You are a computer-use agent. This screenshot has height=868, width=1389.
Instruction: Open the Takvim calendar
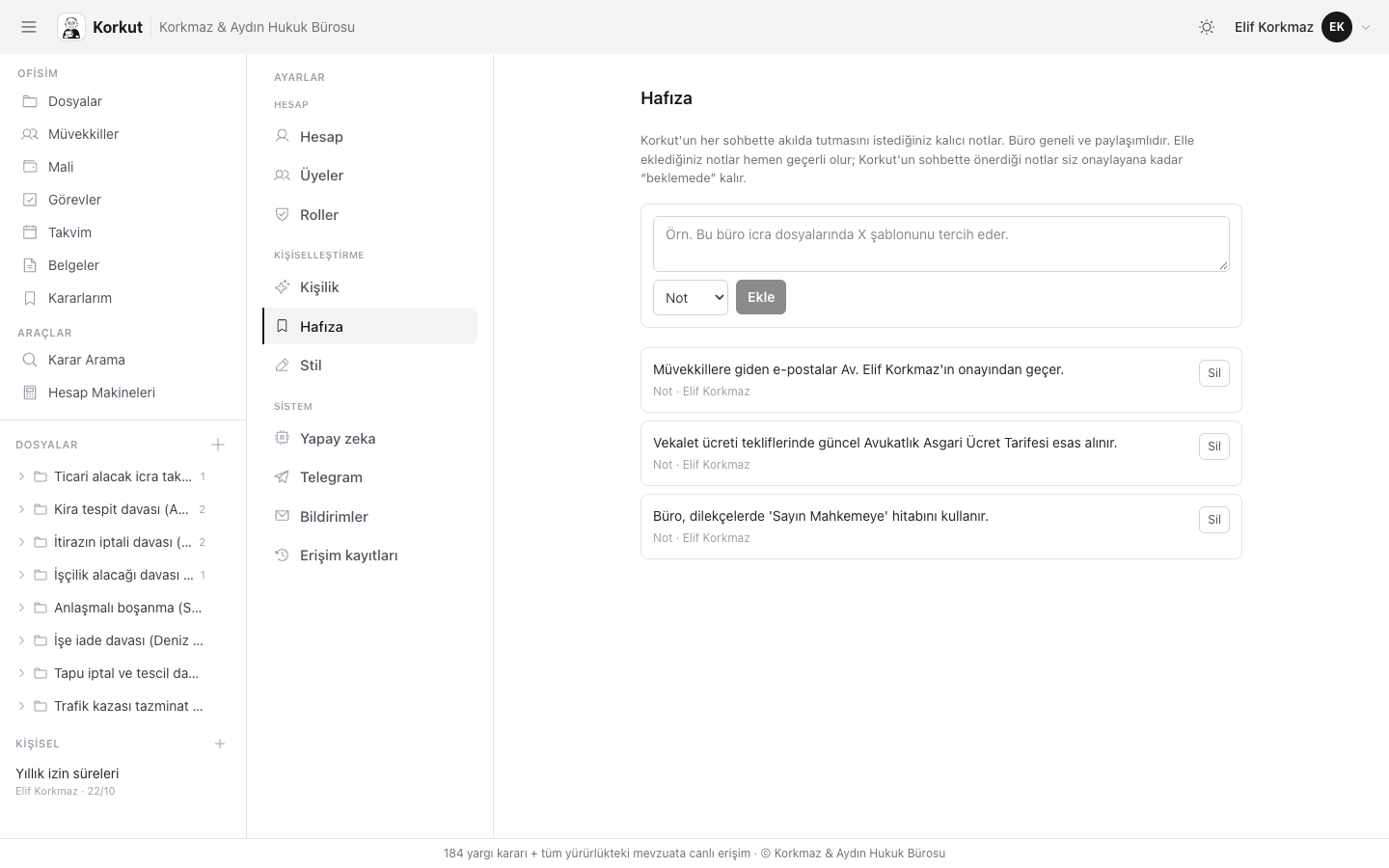(x=123, y=232)
